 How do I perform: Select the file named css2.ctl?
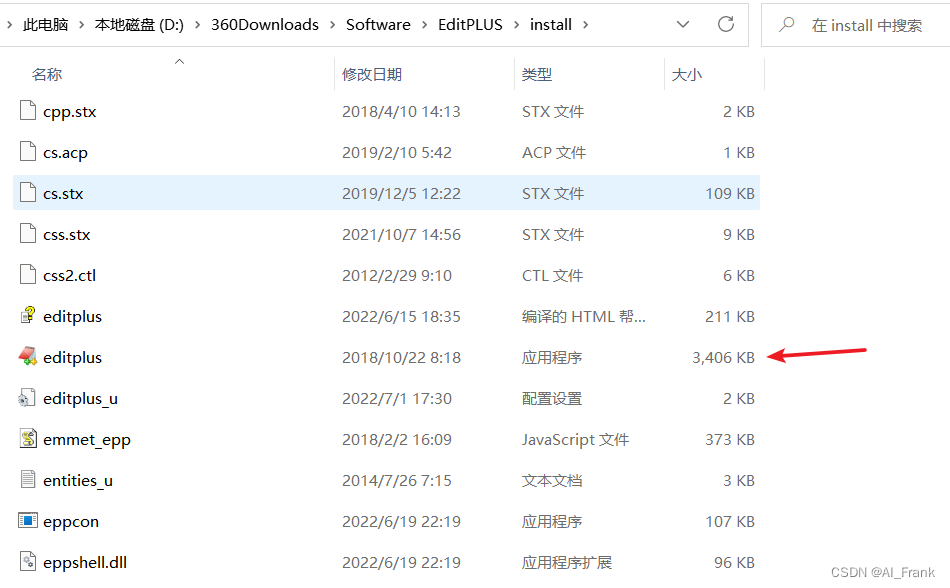coord(70,276)
